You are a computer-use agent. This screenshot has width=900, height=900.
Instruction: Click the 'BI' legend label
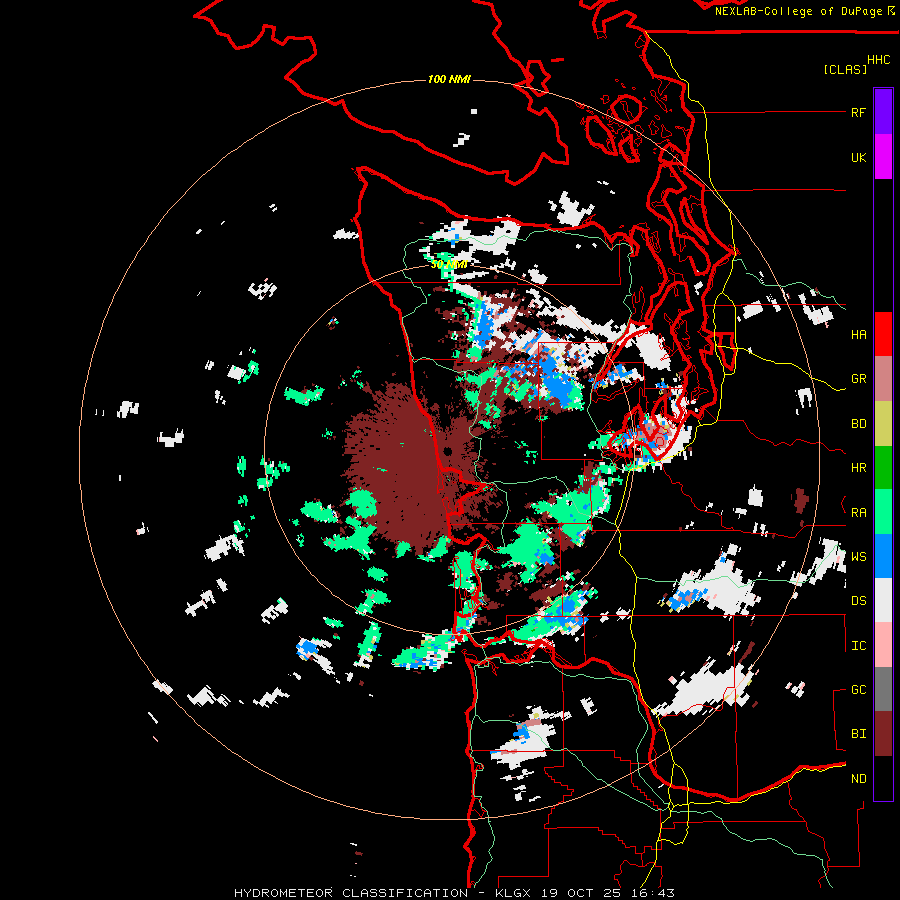click(x=858, y=734)
